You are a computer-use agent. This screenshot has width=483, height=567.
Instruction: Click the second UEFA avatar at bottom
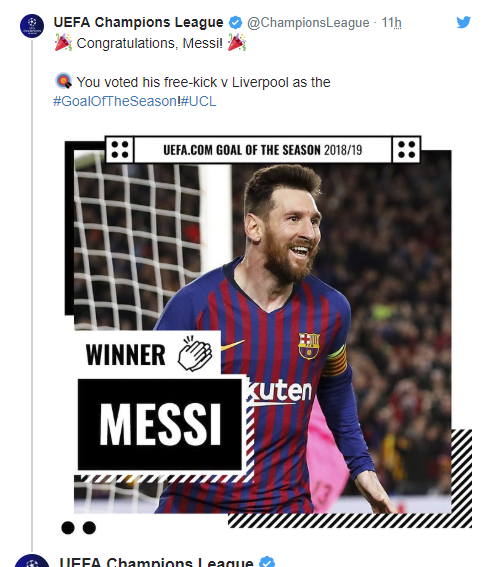click(x=32, y=560)
